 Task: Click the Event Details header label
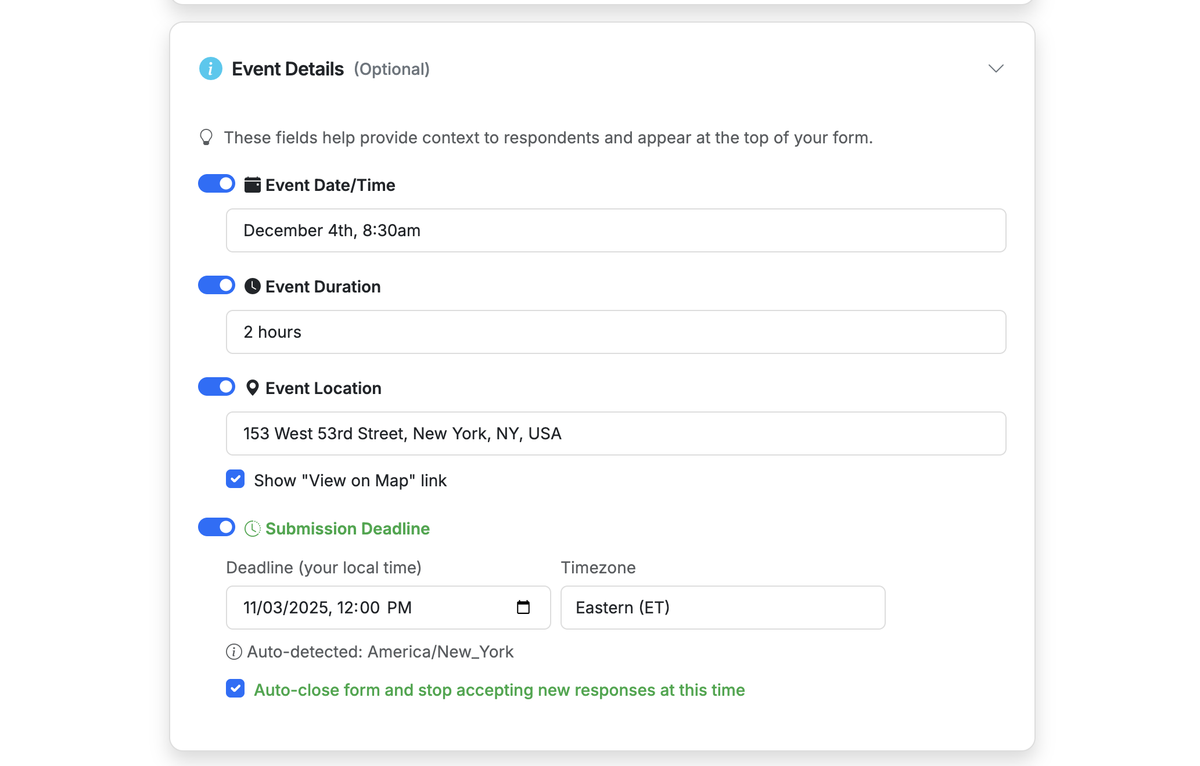click(287, 68)
